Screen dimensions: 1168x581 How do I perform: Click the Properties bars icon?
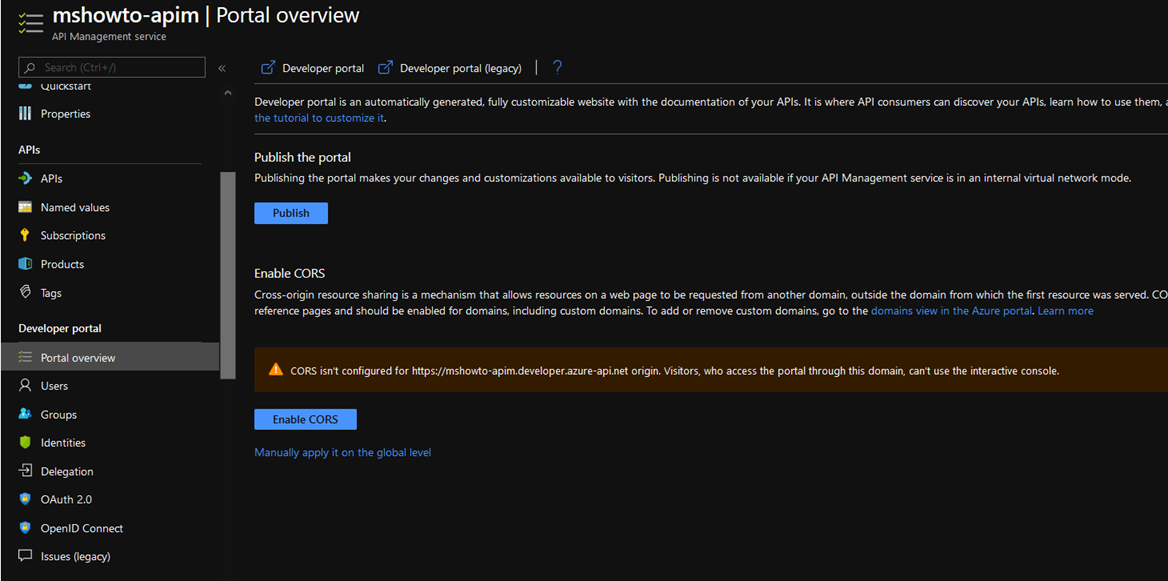pyautogui.click(x=25, y=114)
